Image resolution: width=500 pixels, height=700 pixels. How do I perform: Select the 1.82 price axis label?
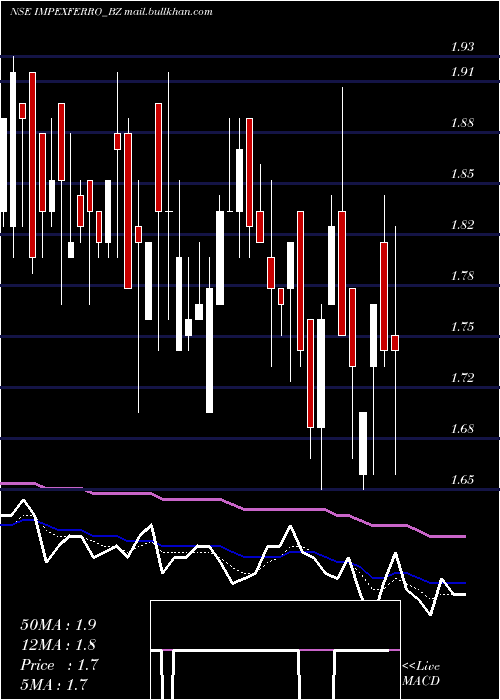coord(462,224)
